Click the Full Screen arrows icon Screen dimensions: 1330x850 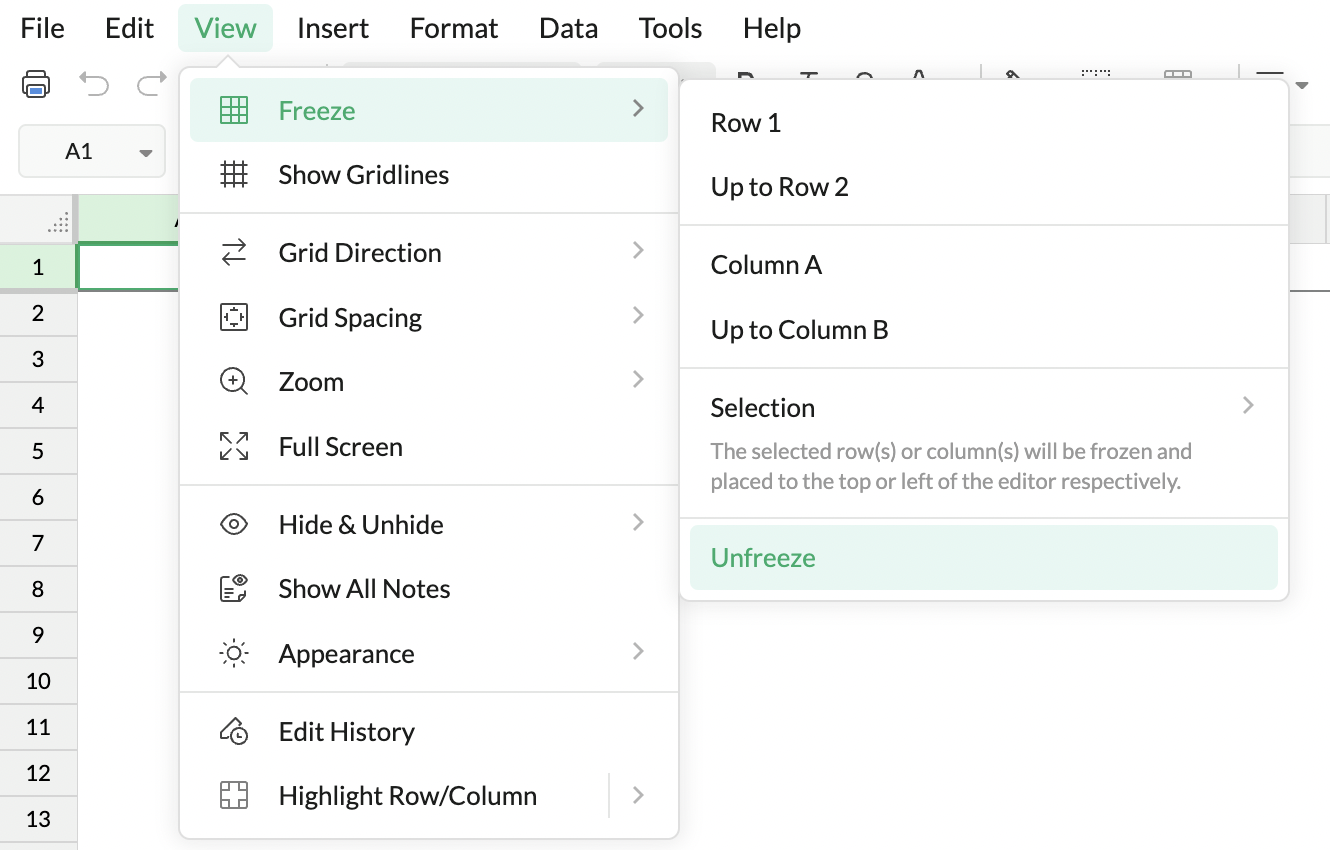tap(234, 446)
